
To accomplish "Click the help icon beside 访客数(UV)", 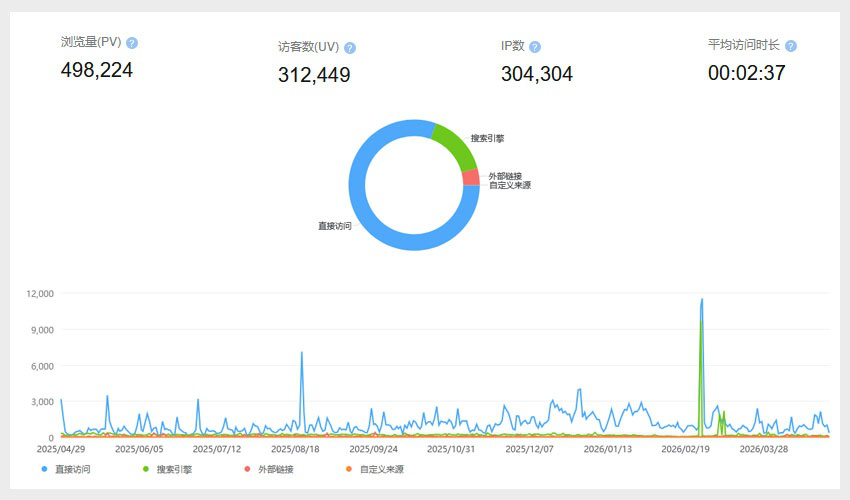I will tap(350, 48).
